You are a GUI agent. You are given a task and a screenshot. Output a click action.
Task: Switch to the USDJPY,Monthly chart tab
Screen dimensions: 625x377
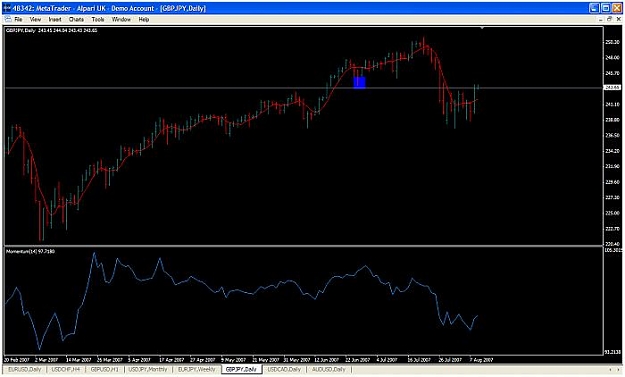coord(147,369)
